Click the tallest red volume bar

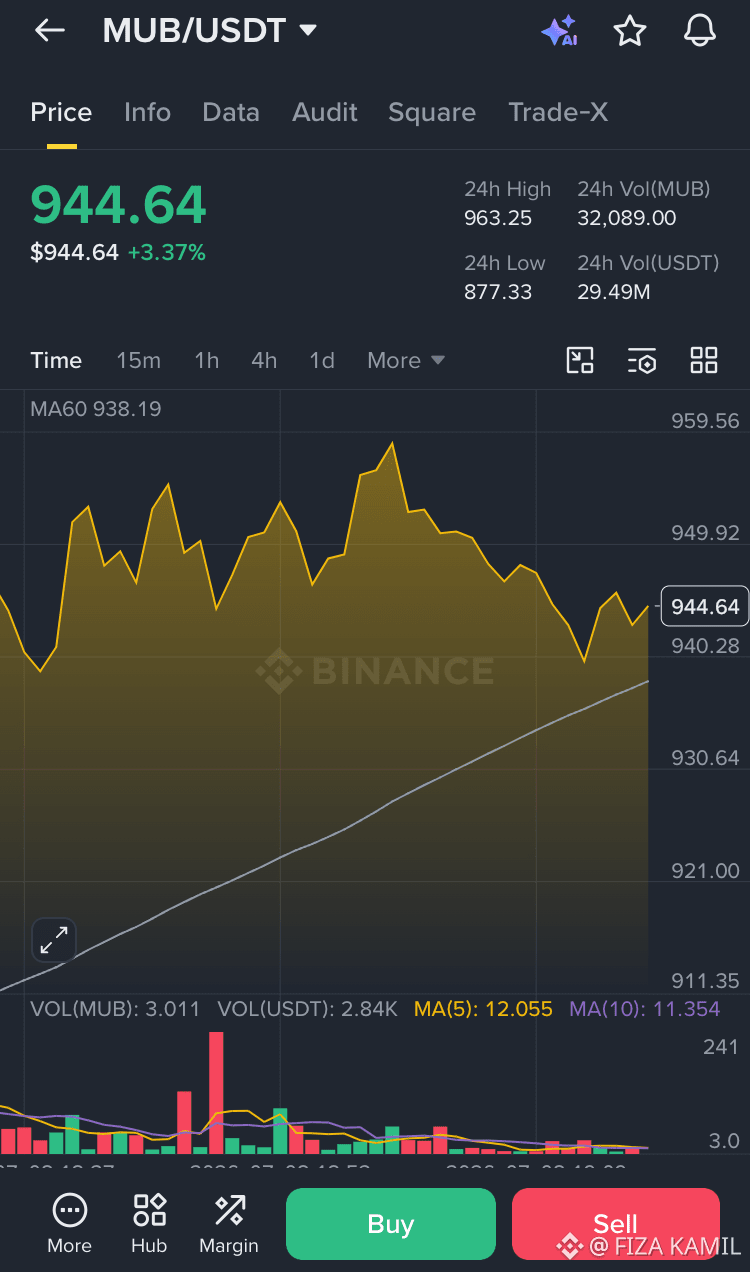coord(216,1092)
